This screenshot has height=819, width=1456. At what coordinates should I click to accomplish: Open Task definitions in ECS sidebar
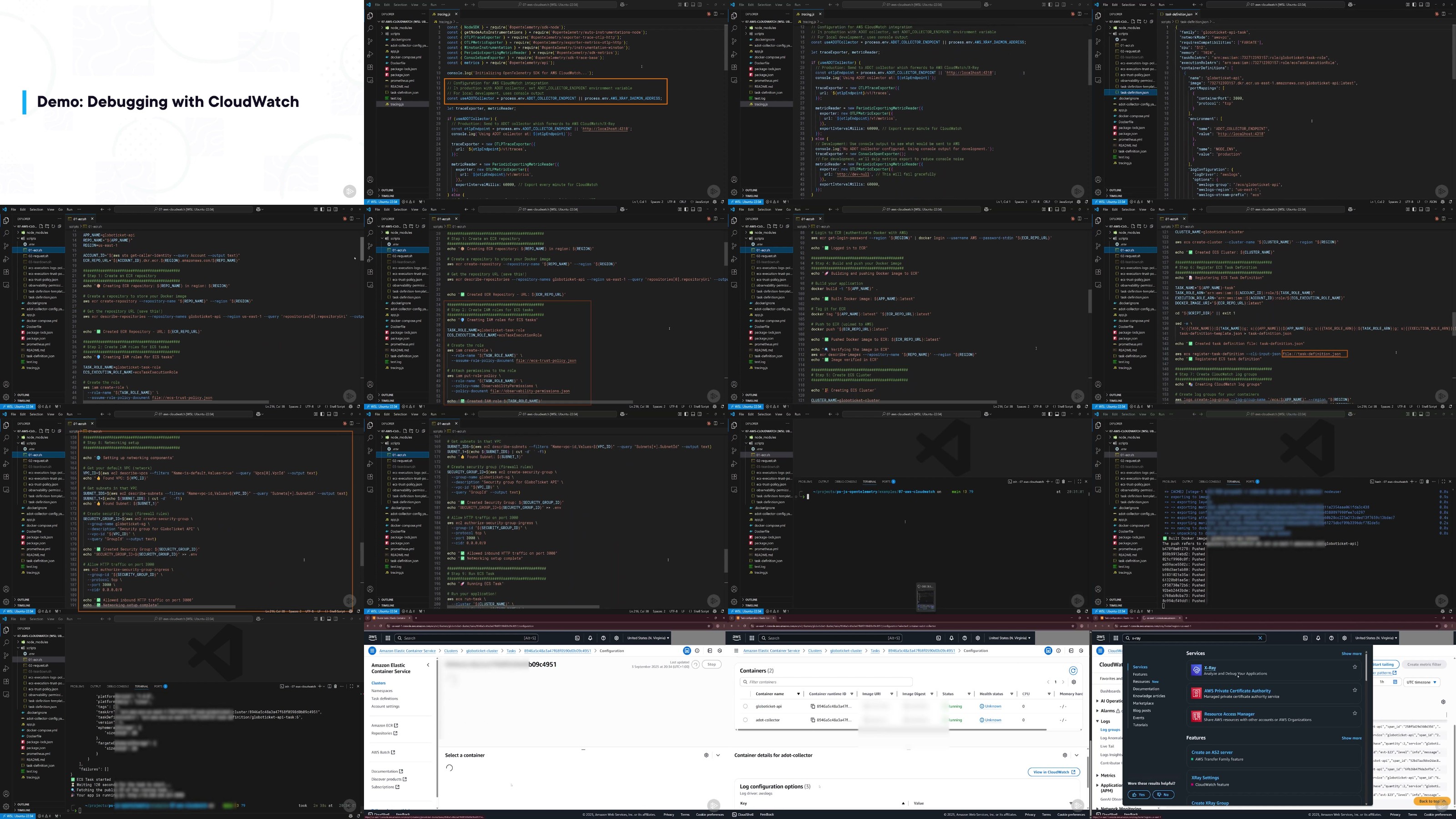tap(384, 698)
